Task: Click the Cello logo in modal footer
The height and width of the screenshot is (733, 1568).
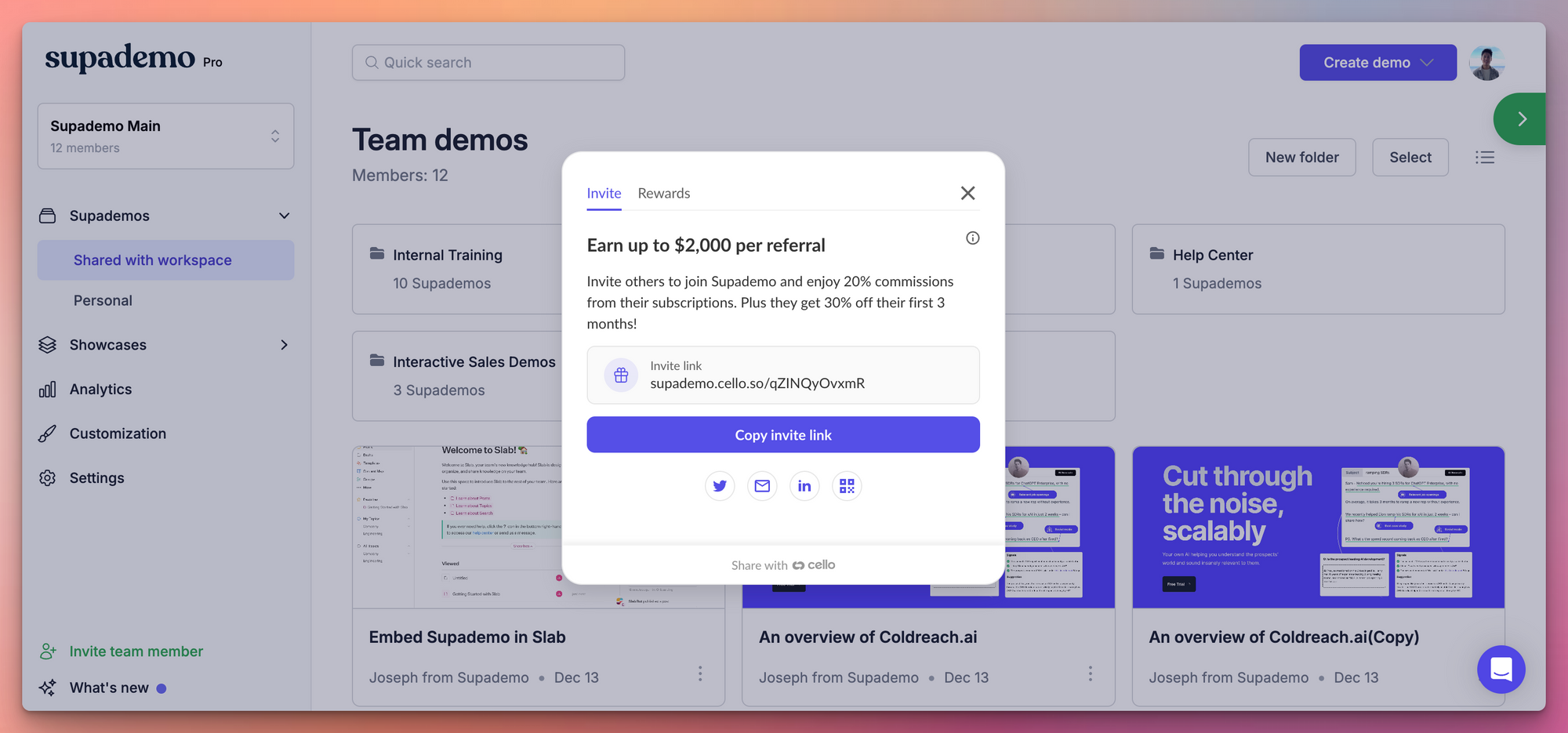Action: point(814,565)
